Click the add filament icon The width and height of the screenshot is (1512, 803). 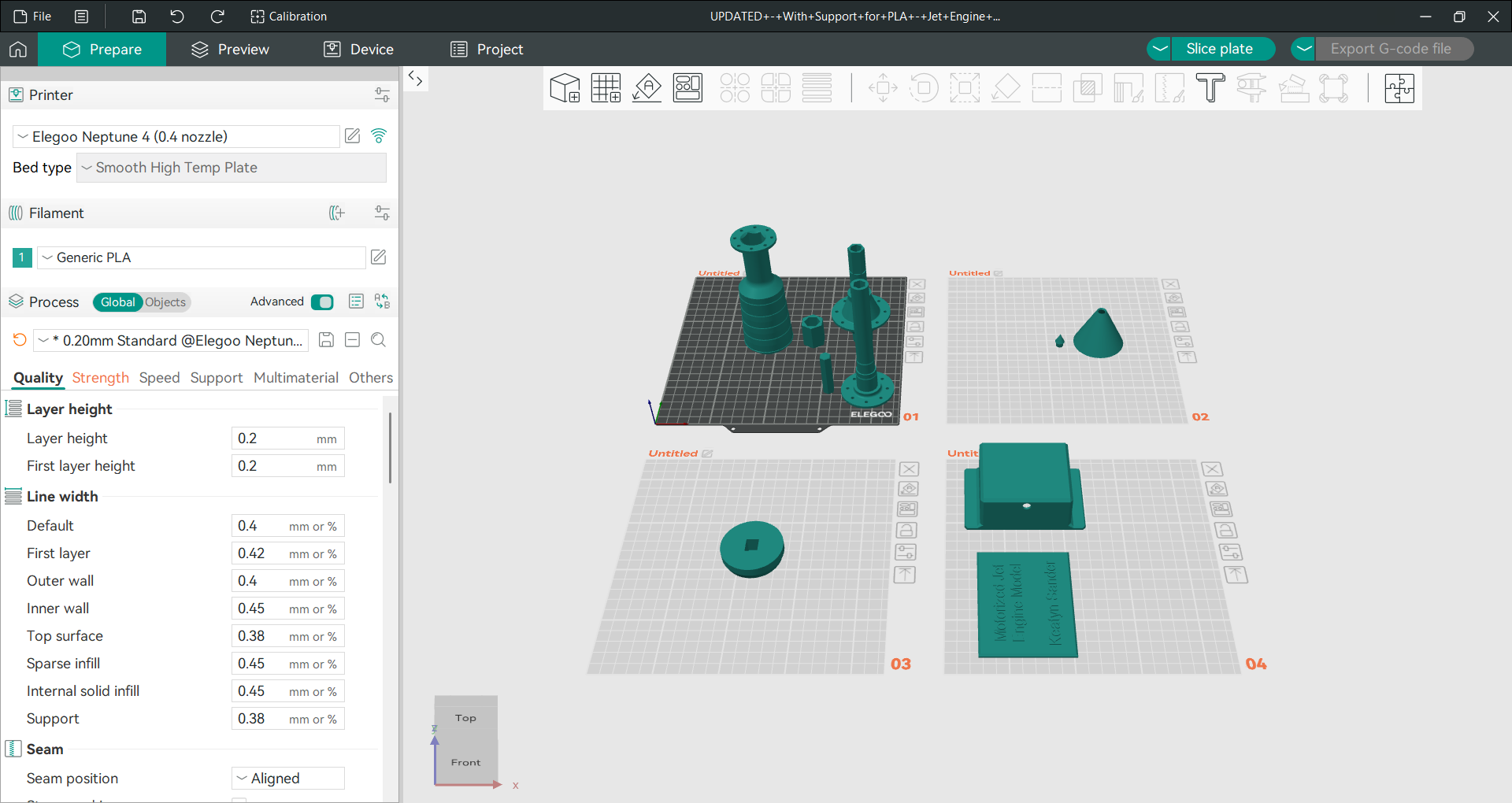pos(337,213)
